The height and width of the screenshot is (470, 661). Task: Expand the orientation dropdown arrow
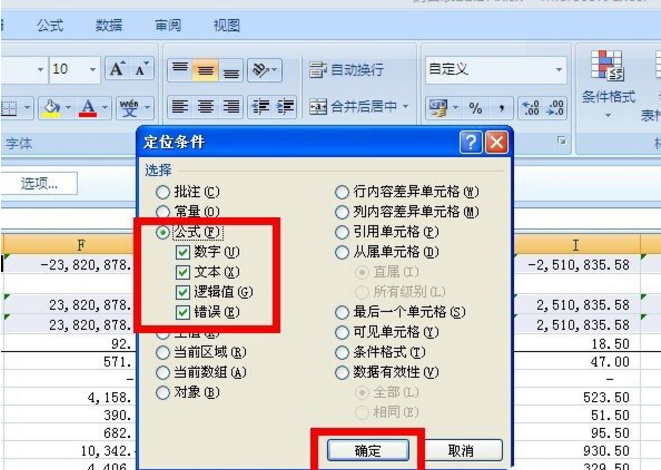275,70
